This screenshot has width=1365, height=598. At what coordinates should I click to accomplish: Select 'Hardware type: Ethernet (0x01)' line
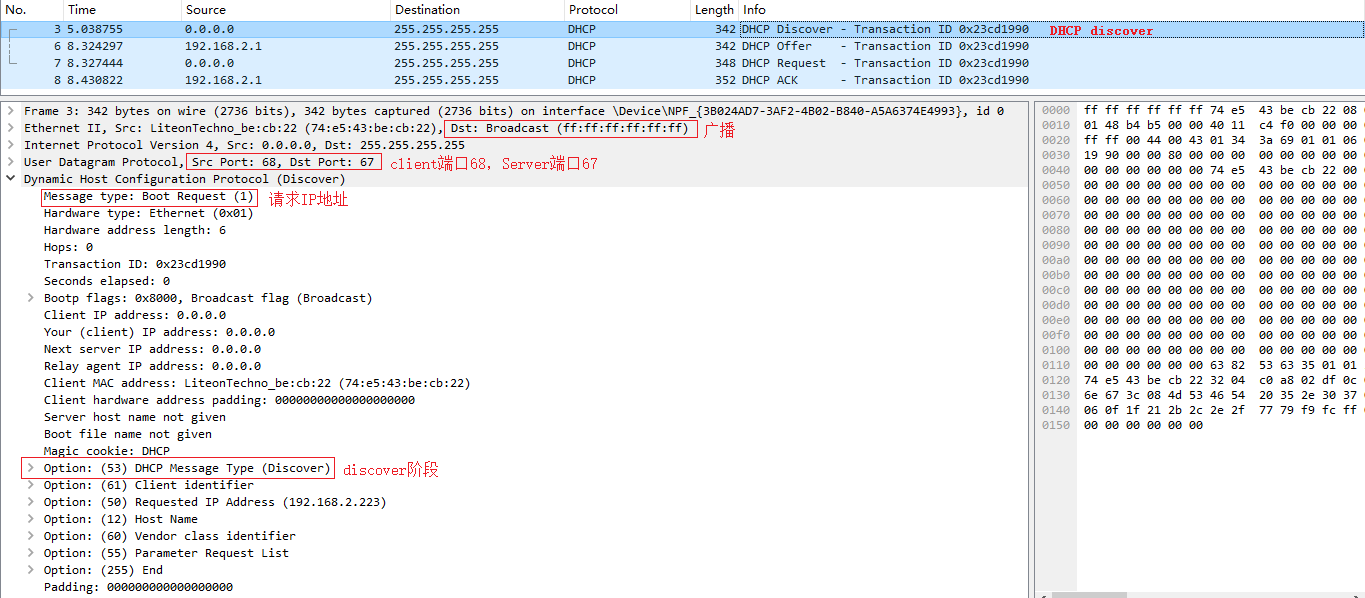click(x=148, y=213)
